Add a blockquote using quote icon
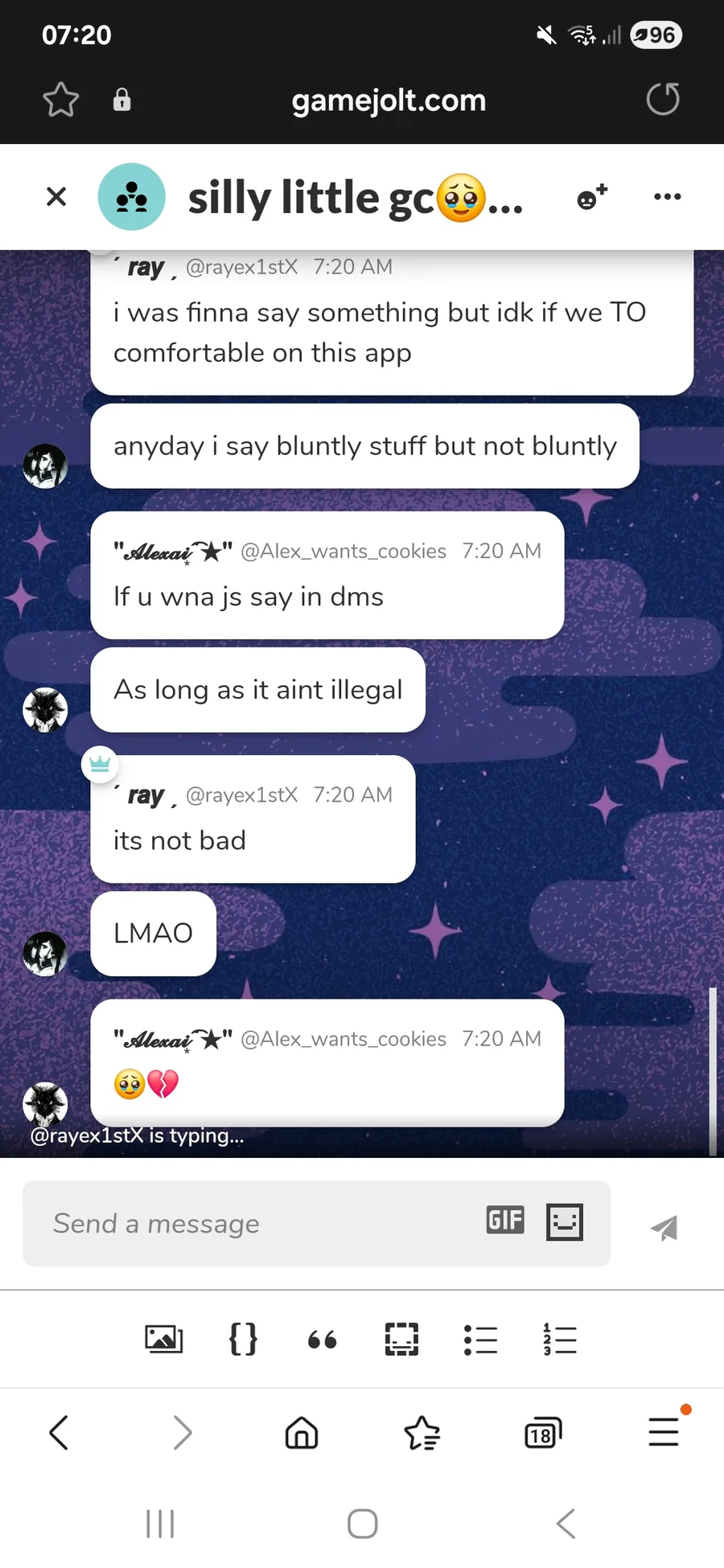 pyautogui.click(x=322, y=1340)
